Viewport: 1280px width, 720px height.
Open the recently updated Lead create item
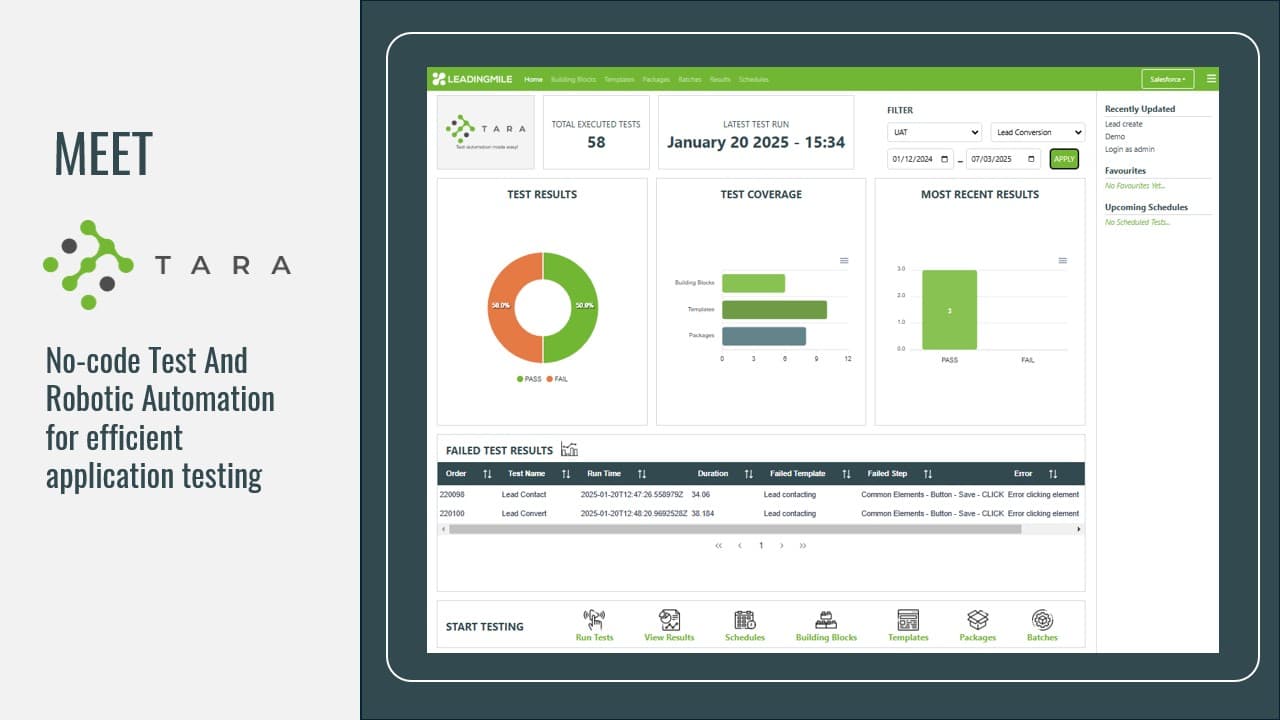(x=1123, y=124)
